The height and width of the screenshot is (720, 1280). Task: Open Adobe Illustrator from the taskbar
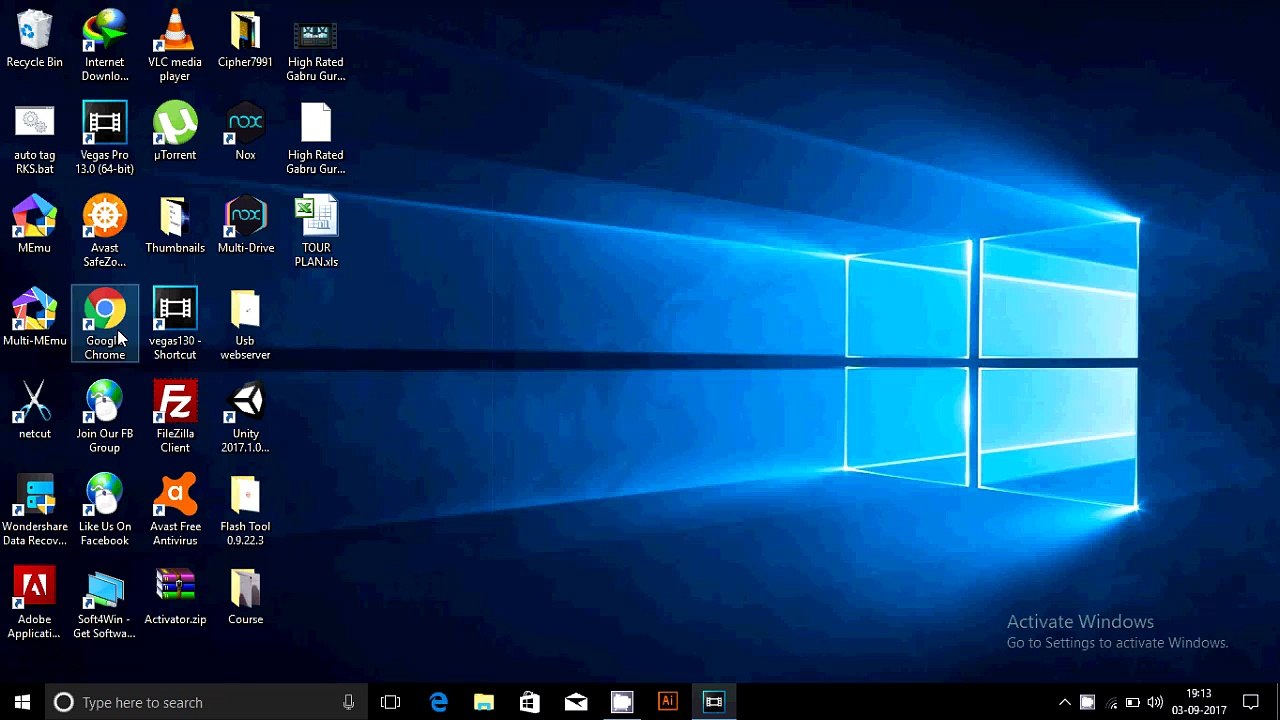pos(668,702)
